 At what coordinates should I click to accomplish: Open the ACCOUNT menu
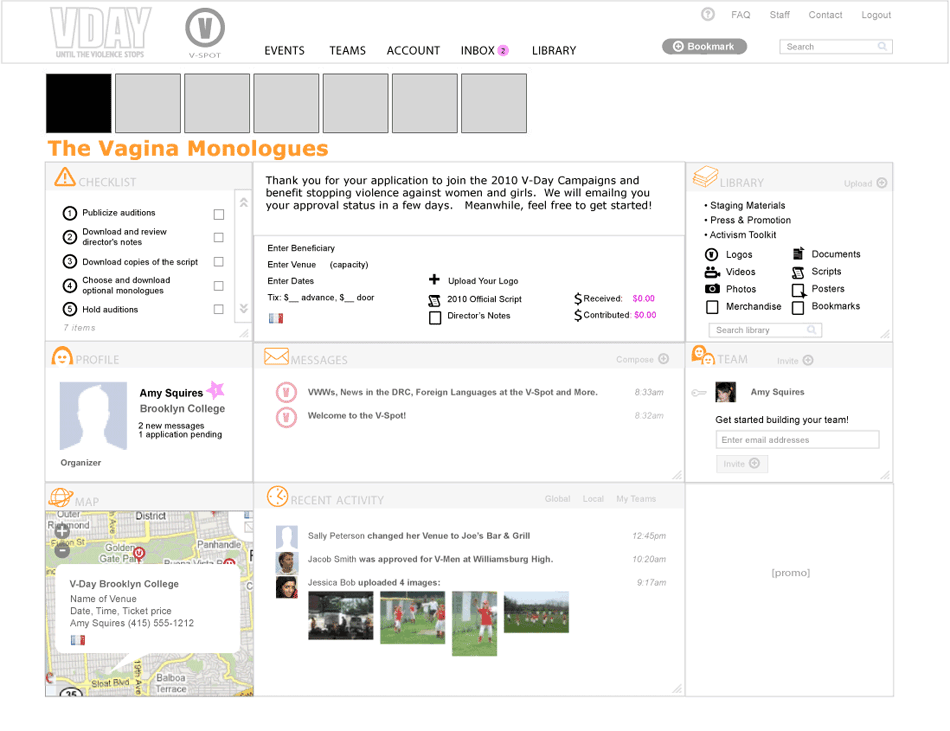click(413, 51)
